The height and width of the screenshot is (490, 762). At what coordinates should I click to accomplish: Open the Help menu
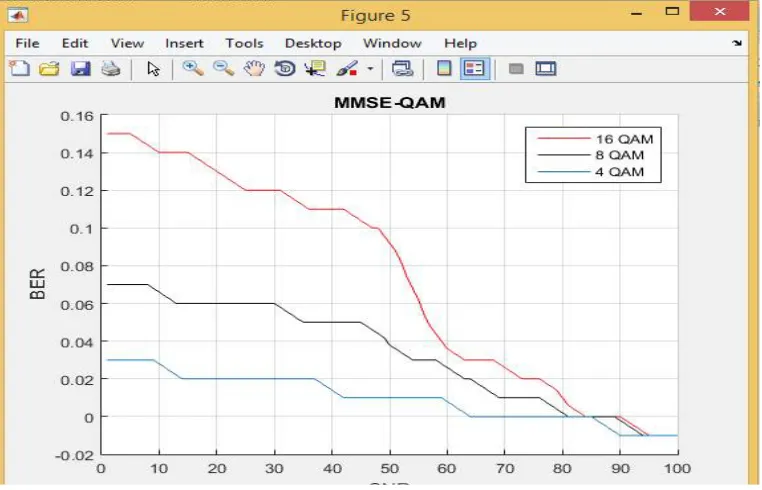click(460, 43)
